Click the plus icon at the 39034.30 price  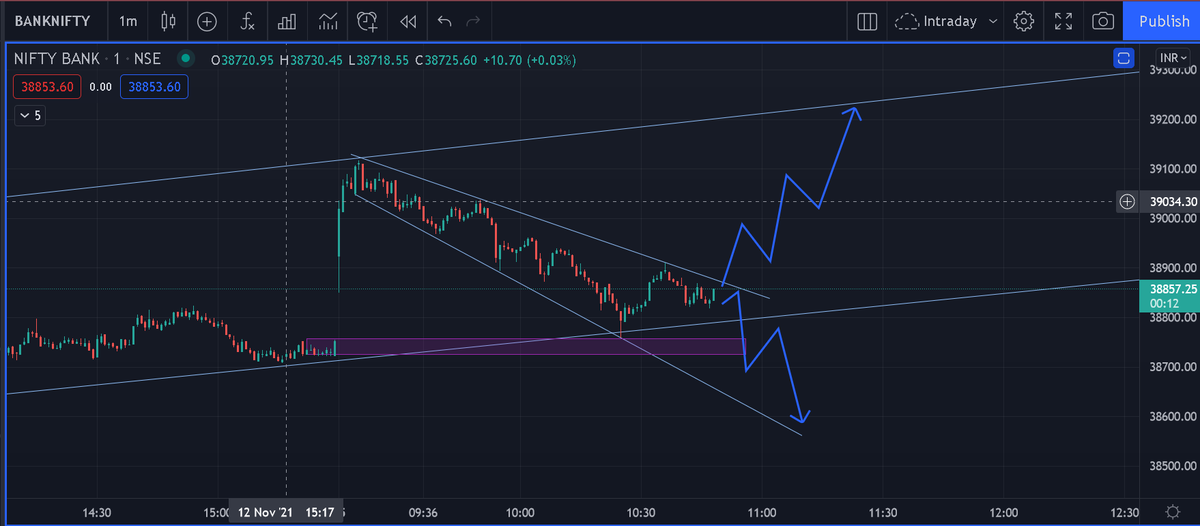coord(1127,201)
